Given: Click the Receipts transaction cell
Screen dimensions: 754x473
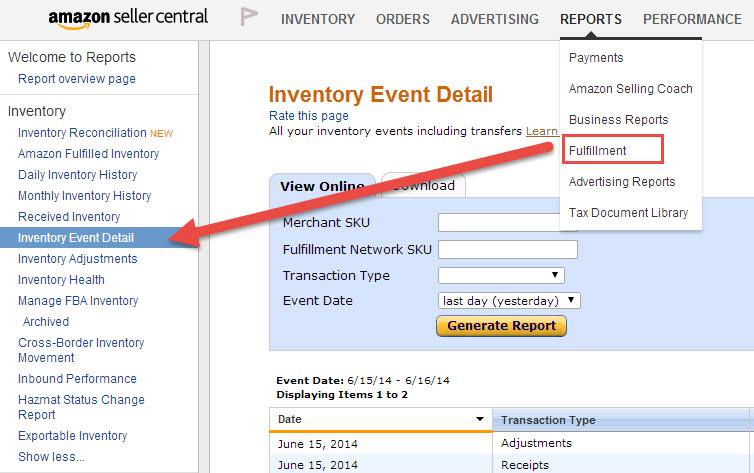Looking at the screenshot, I should coord(525,465).
